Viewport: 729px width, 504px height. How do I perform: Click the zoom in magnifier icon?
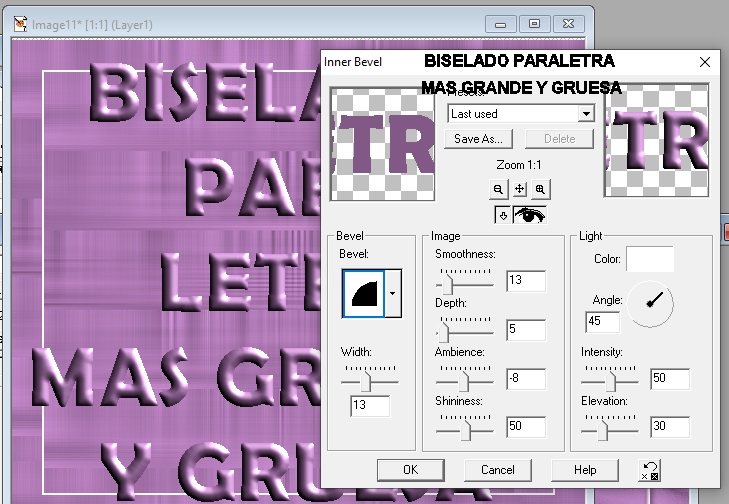coord(540,189)
